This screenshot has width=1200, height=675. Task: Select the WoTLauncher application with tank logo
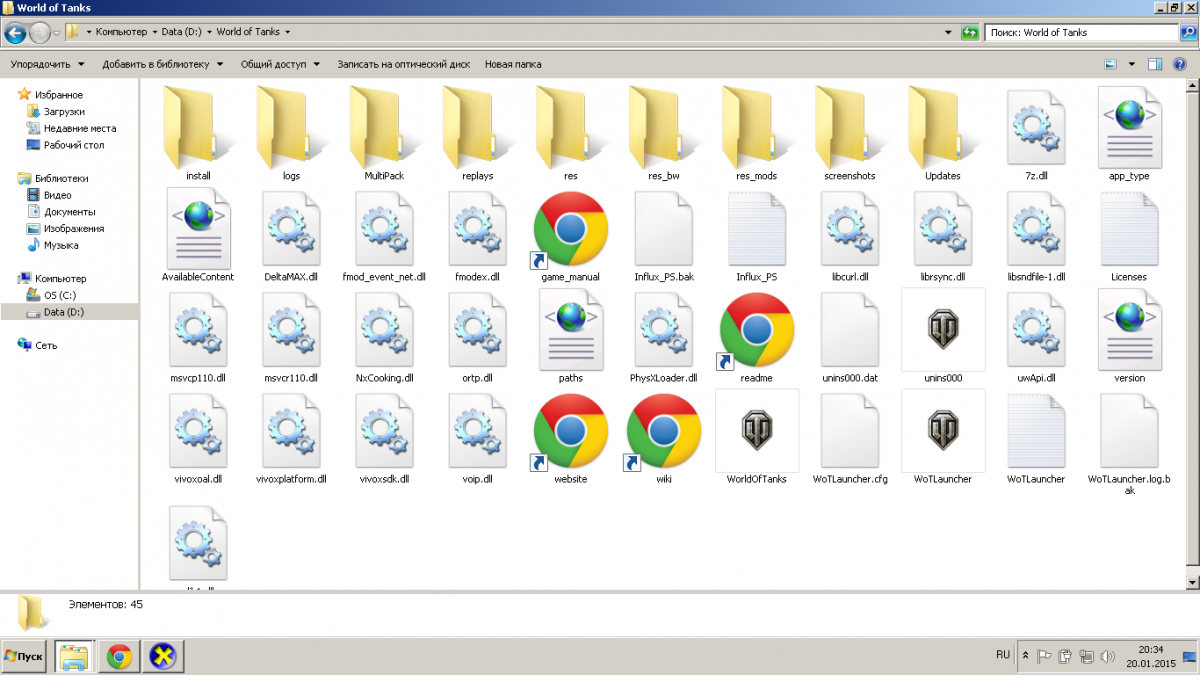943,431
